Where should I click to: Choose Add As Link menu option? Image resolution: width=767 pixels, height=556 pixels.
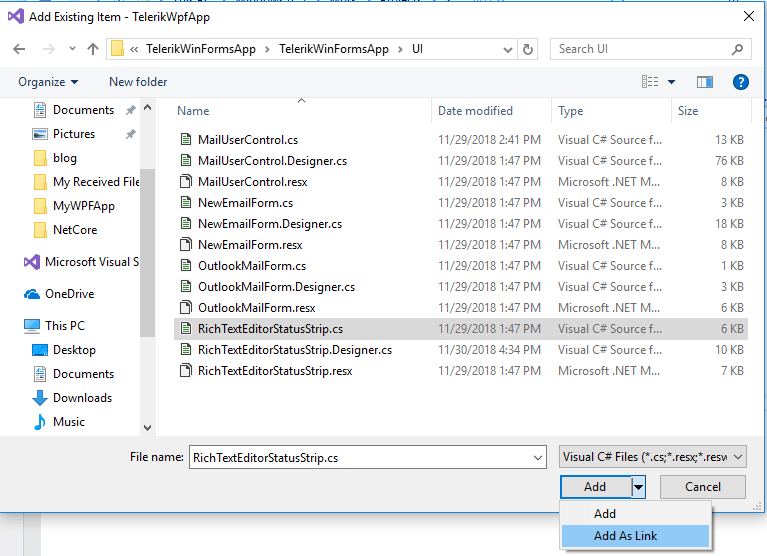tap(635, 536)
